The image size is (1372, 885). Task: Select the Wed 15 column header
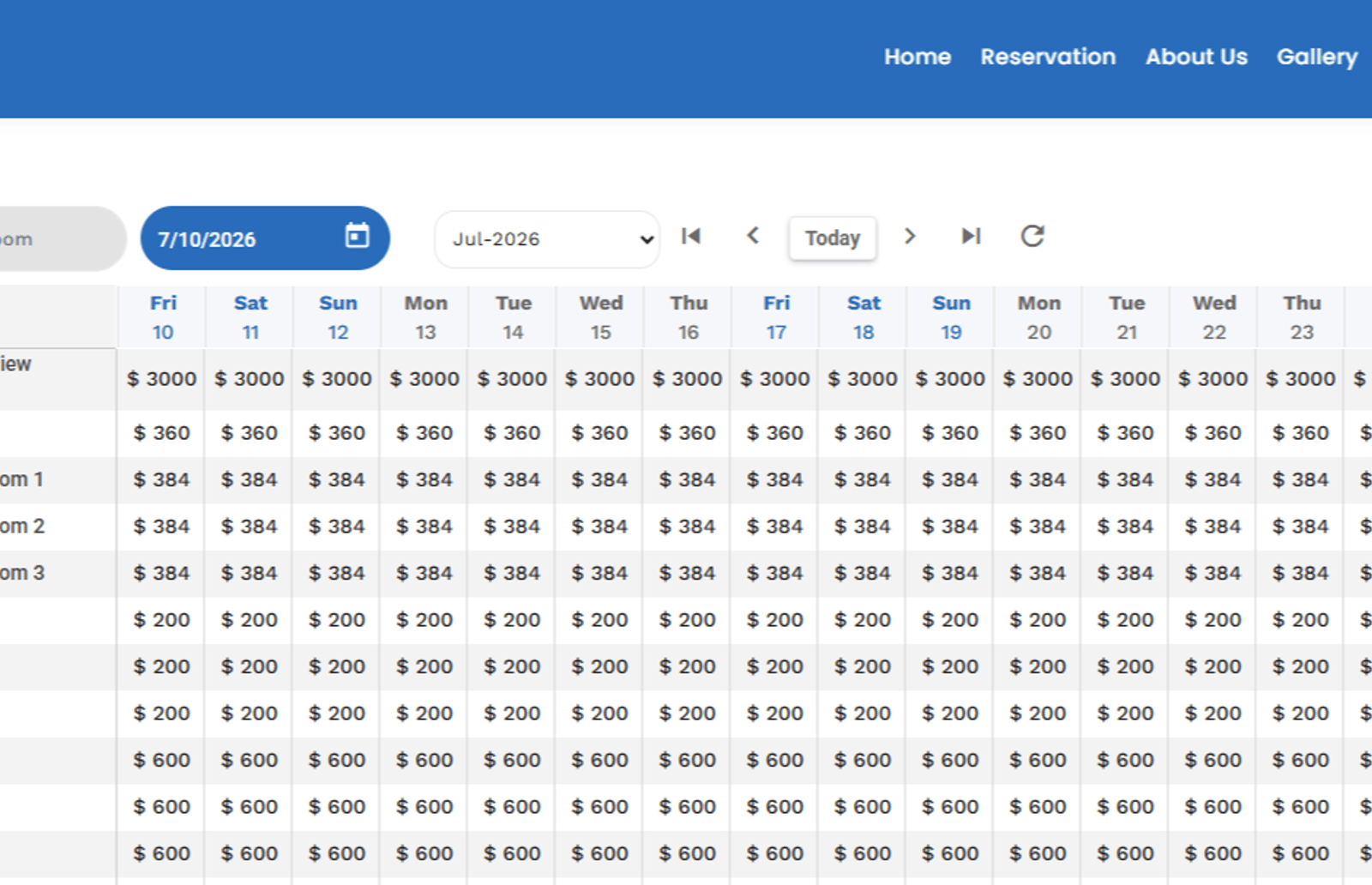[601, 317]
